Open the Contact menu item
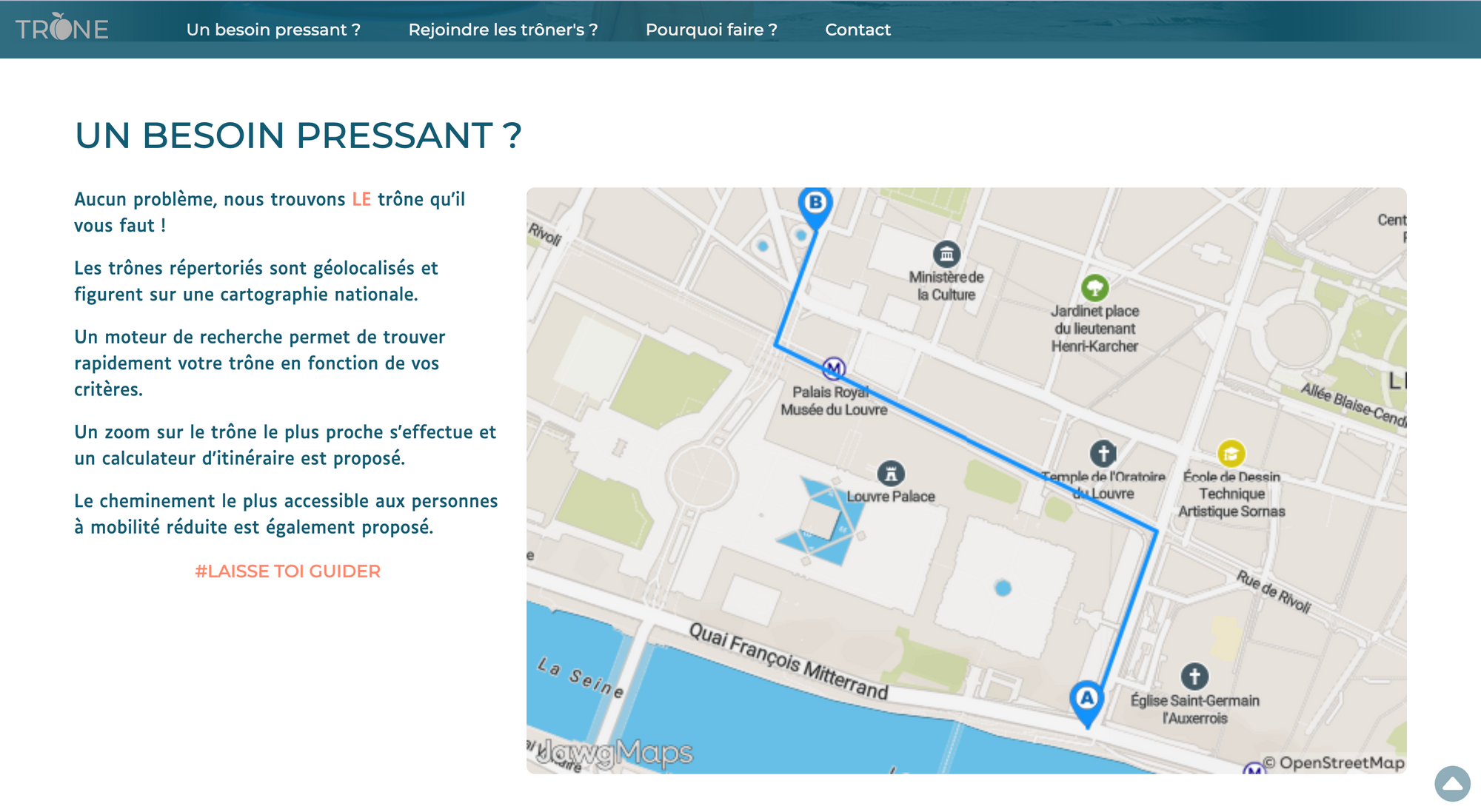The image size is (1481, 812). point(857,30)
